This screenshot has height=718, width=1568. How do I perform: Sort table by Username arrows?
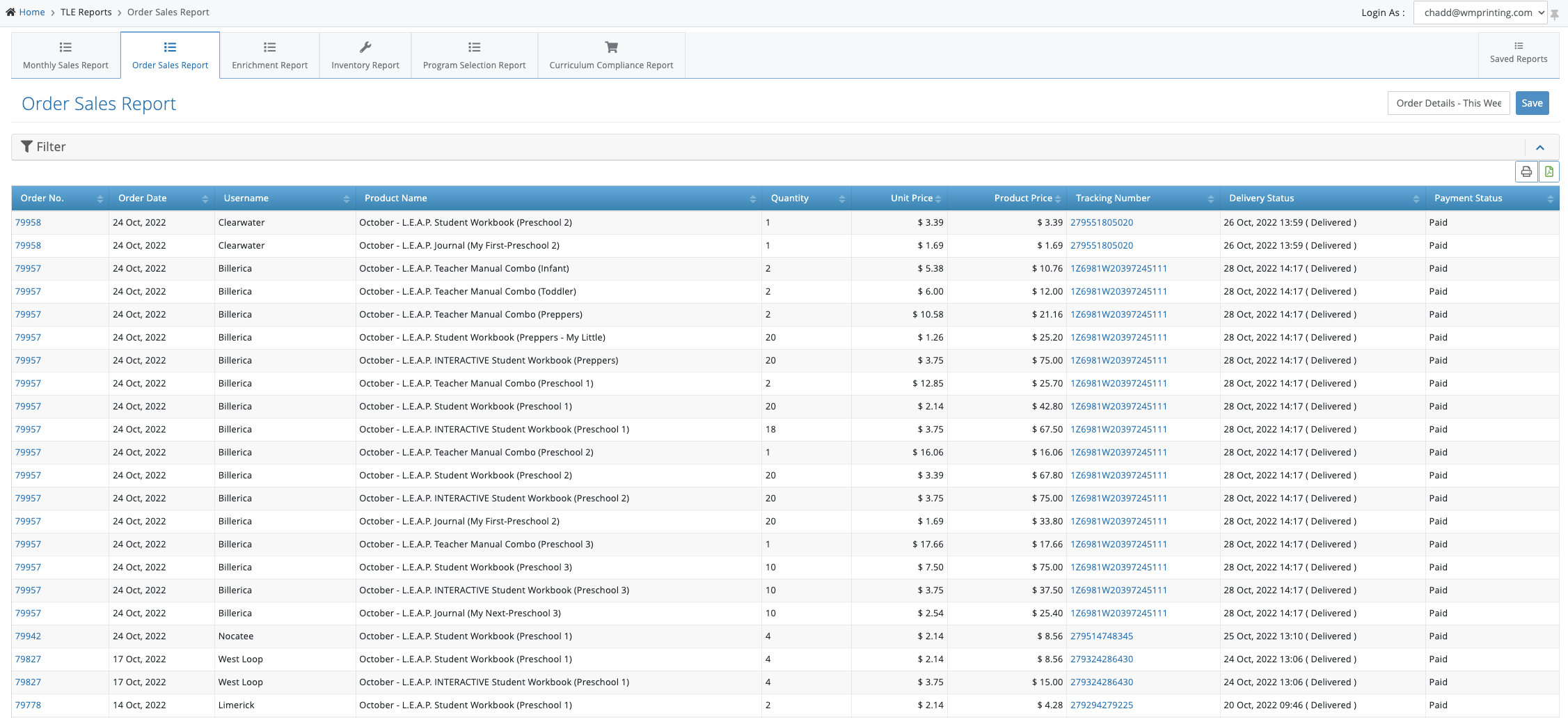[347, 199]
